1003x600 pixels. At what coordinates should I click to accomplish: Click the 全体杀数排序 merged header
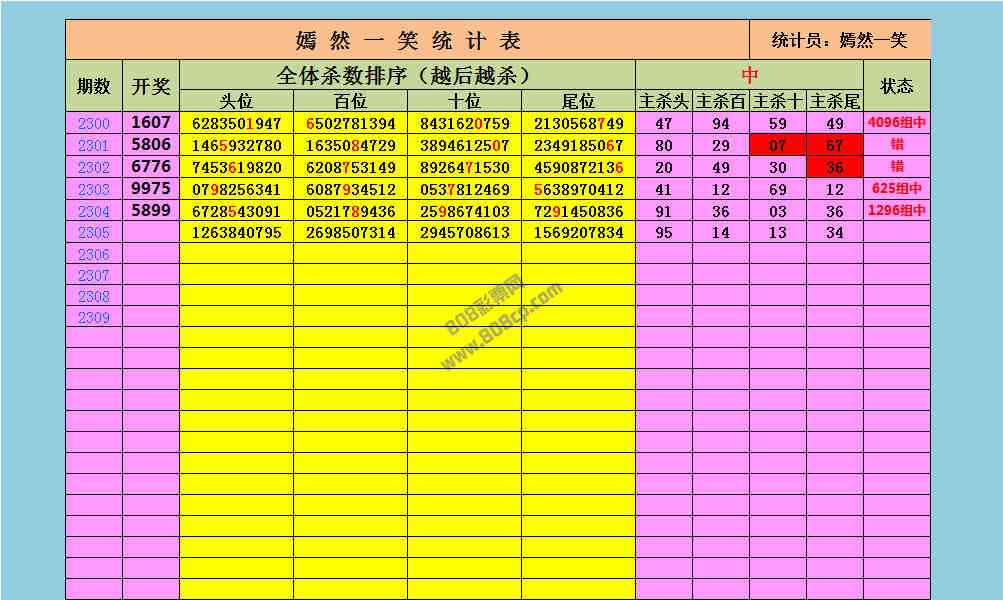407,75
